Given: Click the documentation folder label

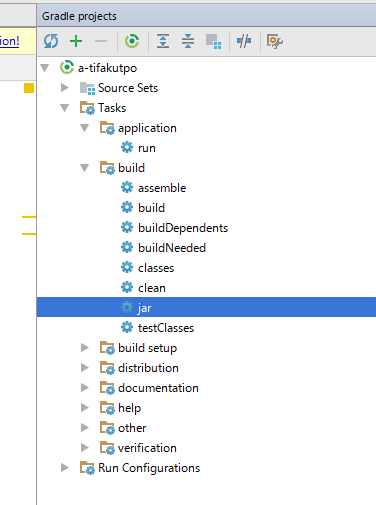Looking at the screenshot, I should coord(158,388).
